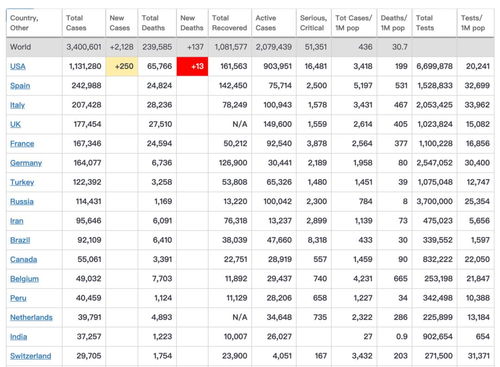500x367 pixels.
Task: Click India total tests 902,654
Action: point(438,337)
